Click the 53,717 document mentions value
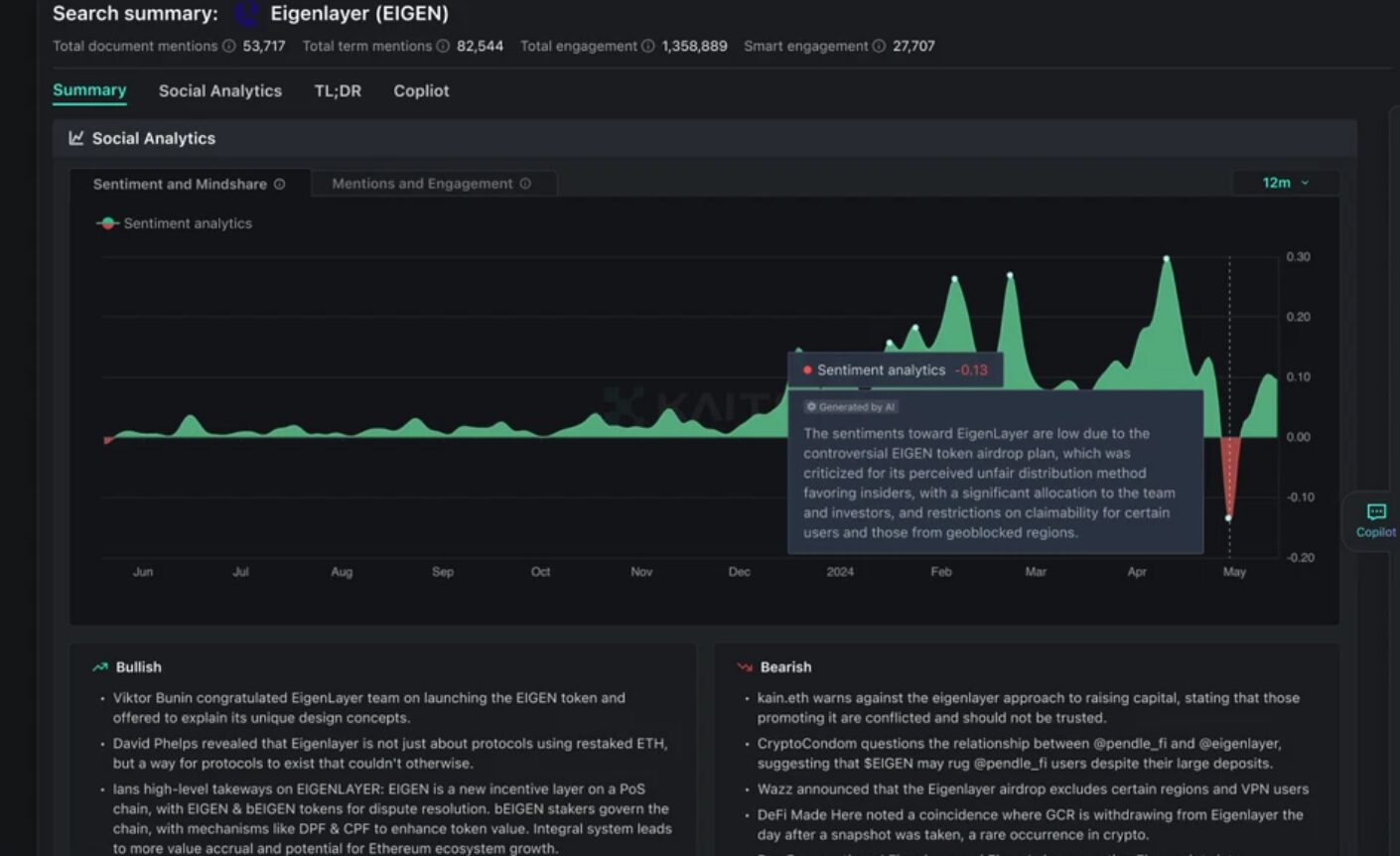This screenshot has height=856, width=1400. coord(264,46)
